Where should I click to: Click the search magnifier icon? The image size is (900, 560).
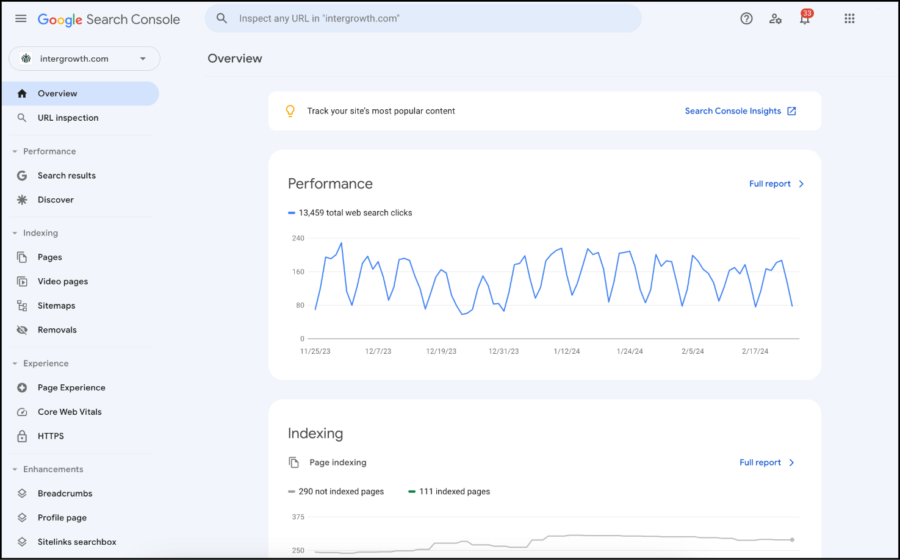click(222, 18)
